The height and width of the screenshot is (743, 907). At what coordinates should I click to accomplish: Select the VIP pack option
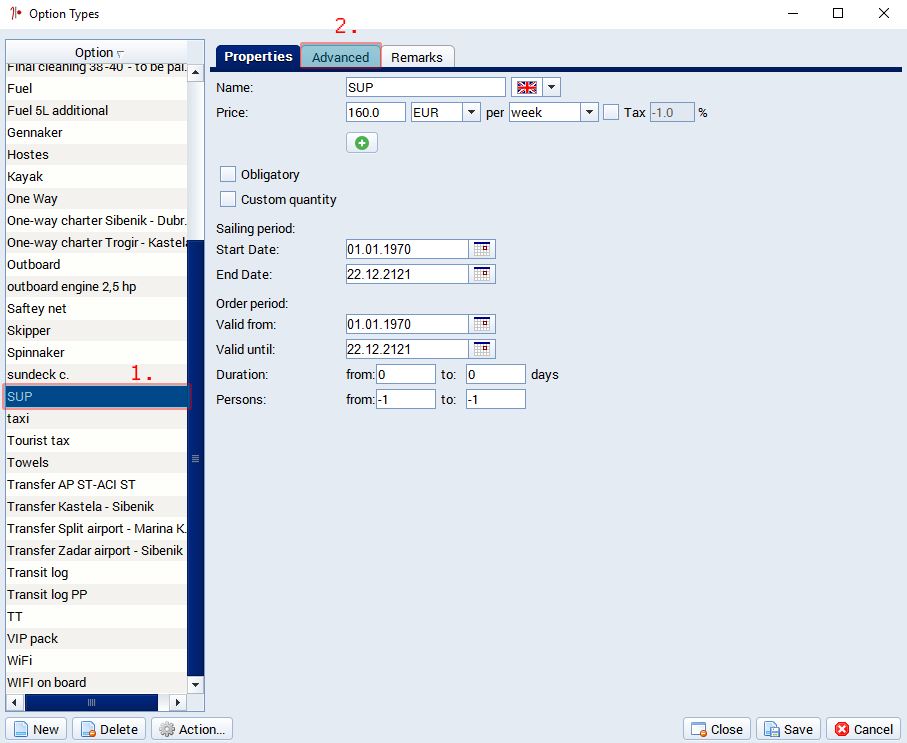pyautogui.click(x=97, y=638)
